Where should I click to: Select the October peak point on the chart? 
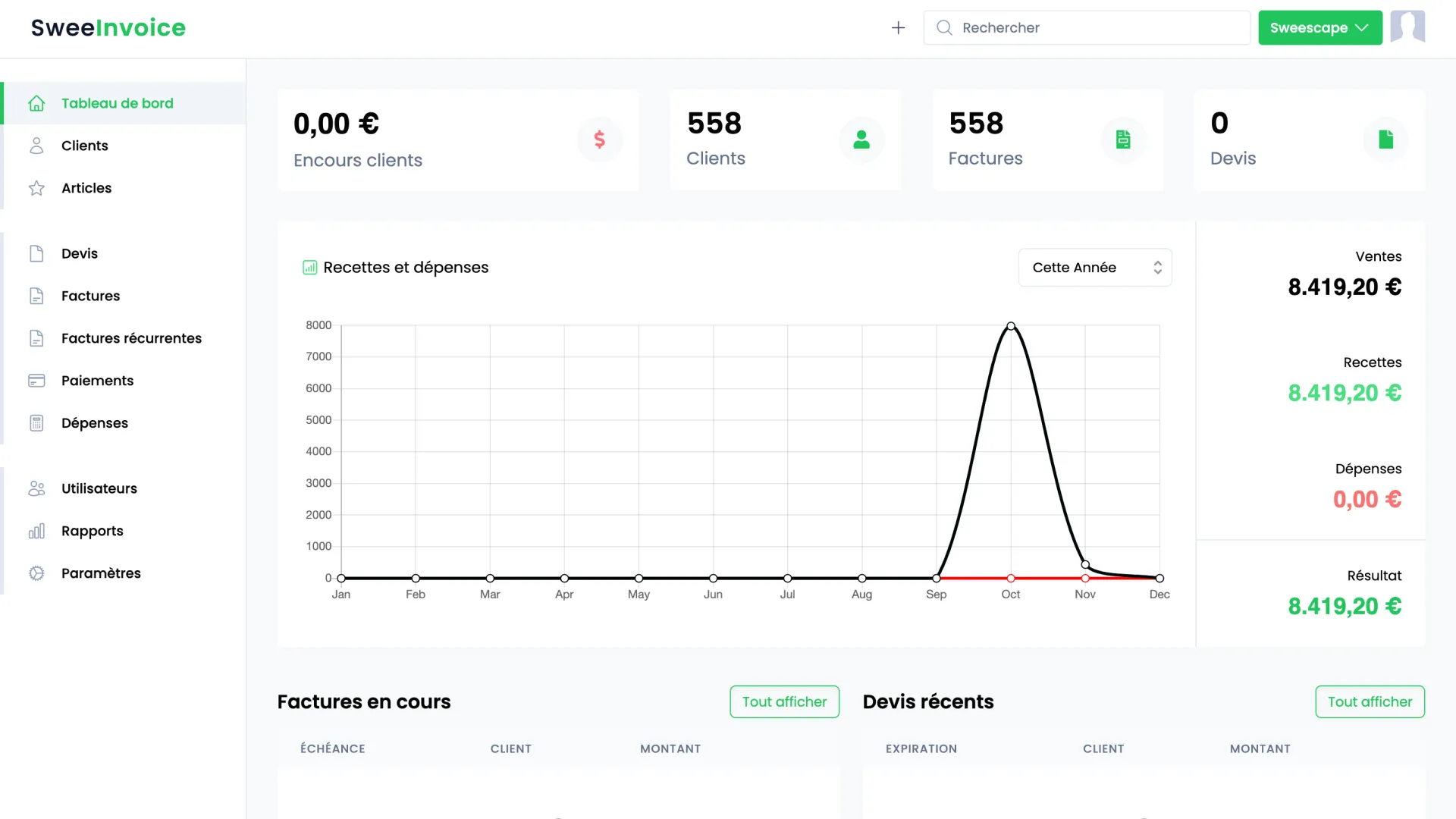pyautogui.click(x=1011, y=326)
